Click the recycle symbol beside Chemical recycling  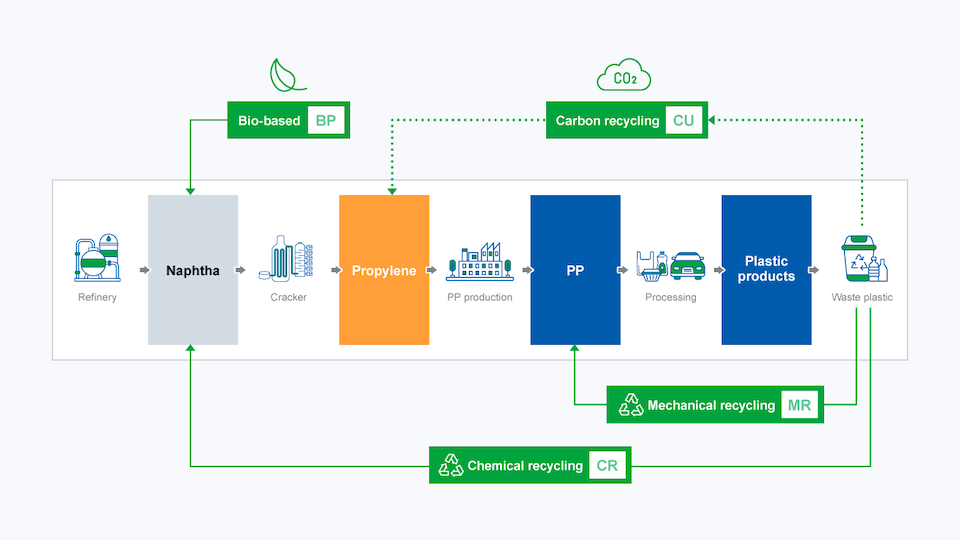click(451, 465)
